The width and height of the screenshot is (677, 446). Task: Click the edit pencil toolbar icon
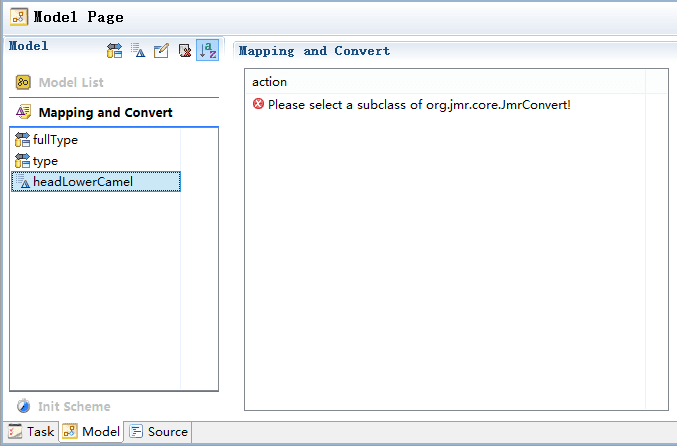click(161, 51)
